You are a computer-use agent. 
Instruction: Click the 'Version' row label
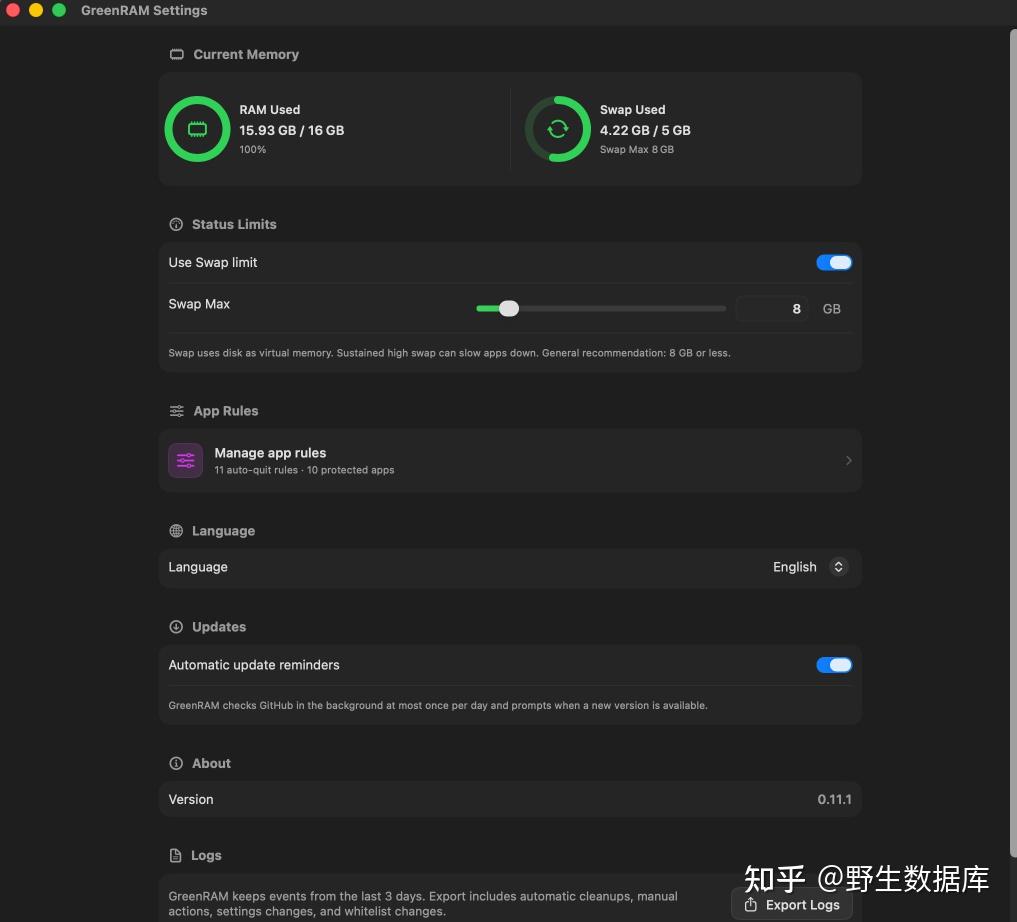pos(191,799)
